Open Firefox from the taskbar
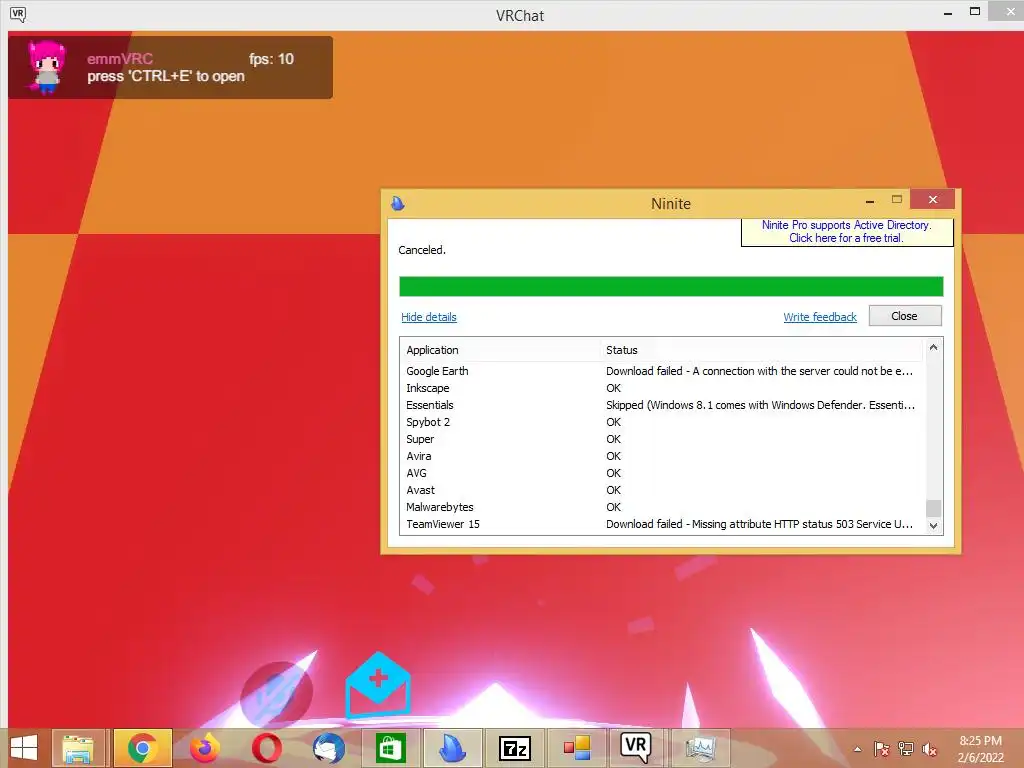Screen dimensions: 1024x768 [204, 748]
